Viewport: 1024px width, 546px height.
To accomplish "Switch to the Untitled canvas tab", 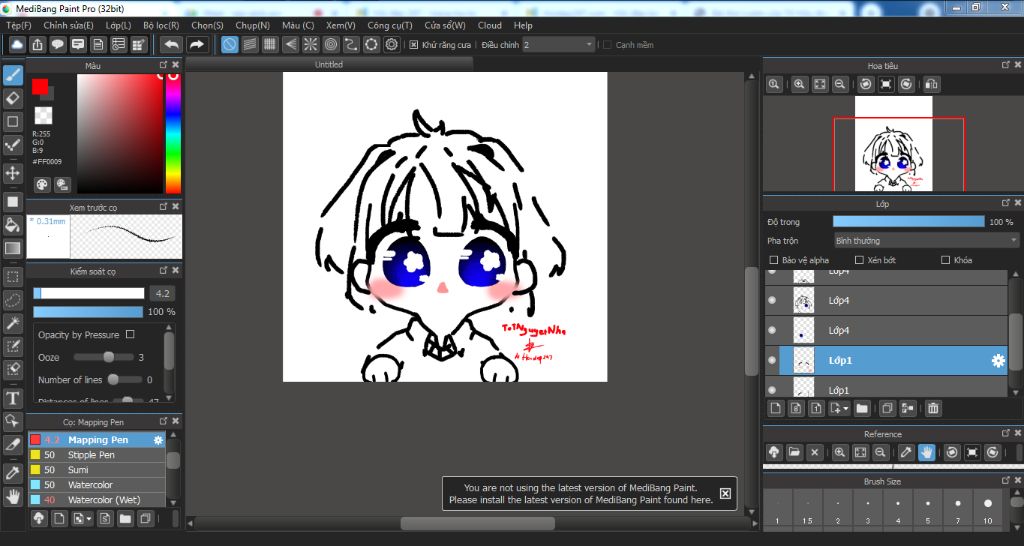I will [328, 65].
